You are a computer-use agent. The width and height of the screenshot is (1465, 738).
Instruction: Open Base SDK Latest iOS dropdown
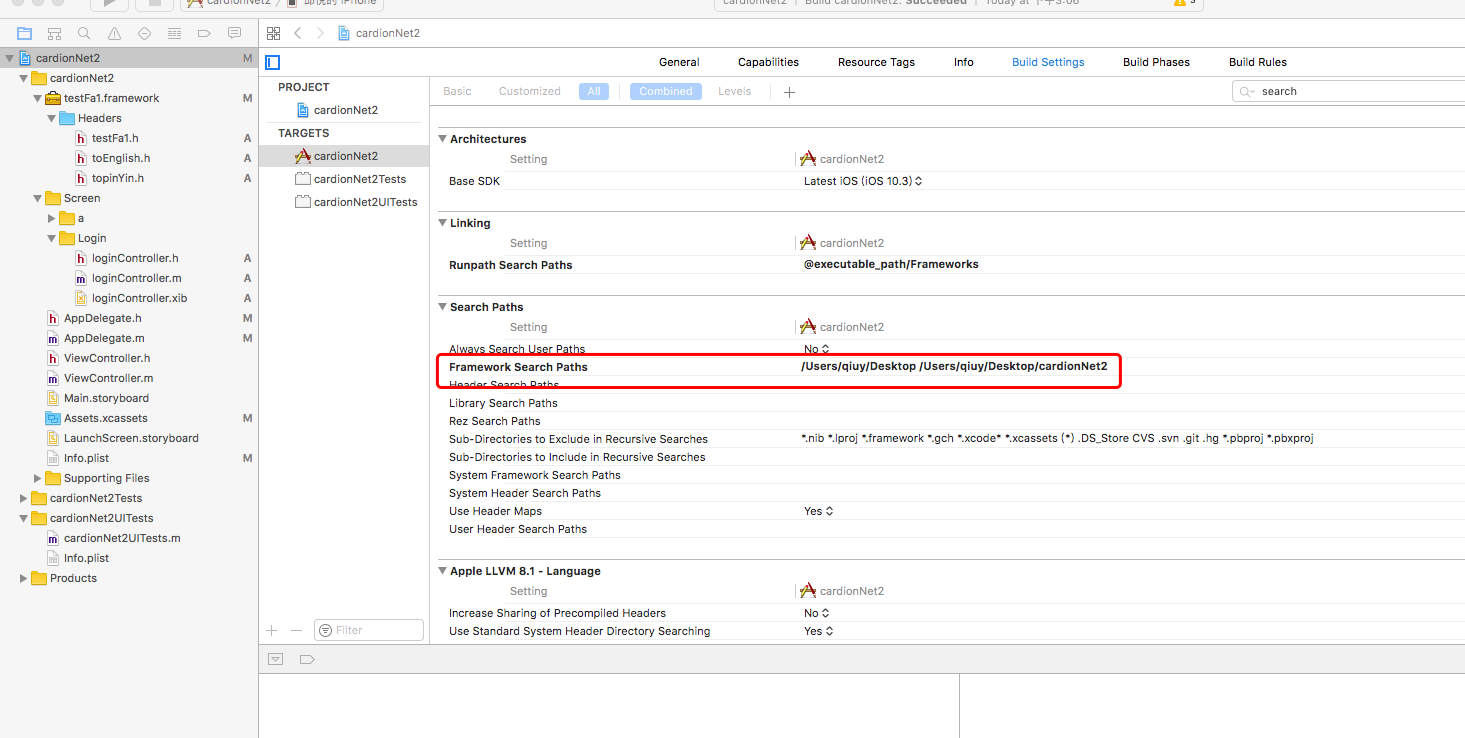(863, 181)
